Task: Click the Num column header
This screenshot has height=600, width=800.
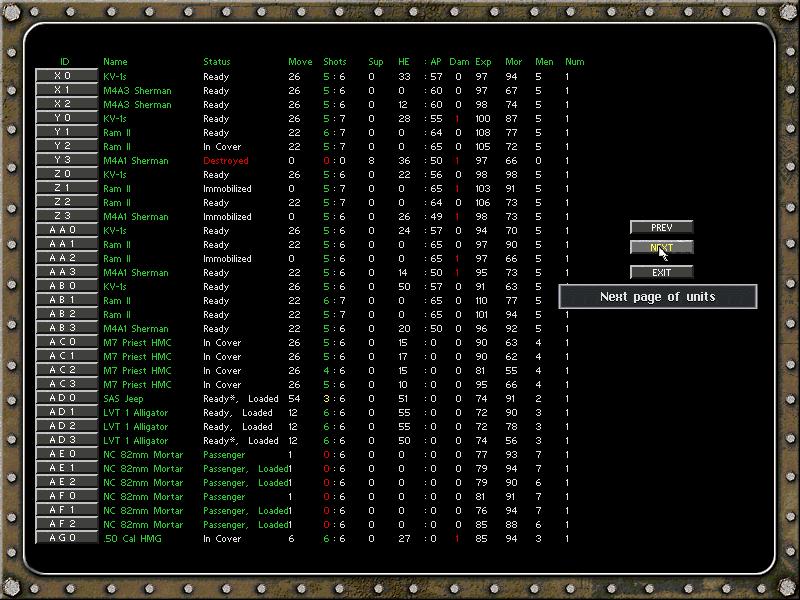Action: coord(574,62)
